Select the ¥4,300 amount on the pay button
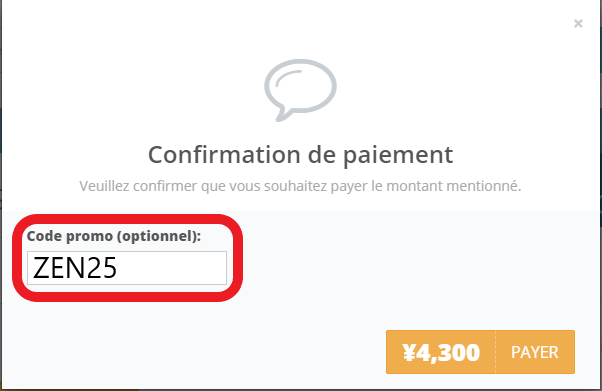 (x=441, y=352)
